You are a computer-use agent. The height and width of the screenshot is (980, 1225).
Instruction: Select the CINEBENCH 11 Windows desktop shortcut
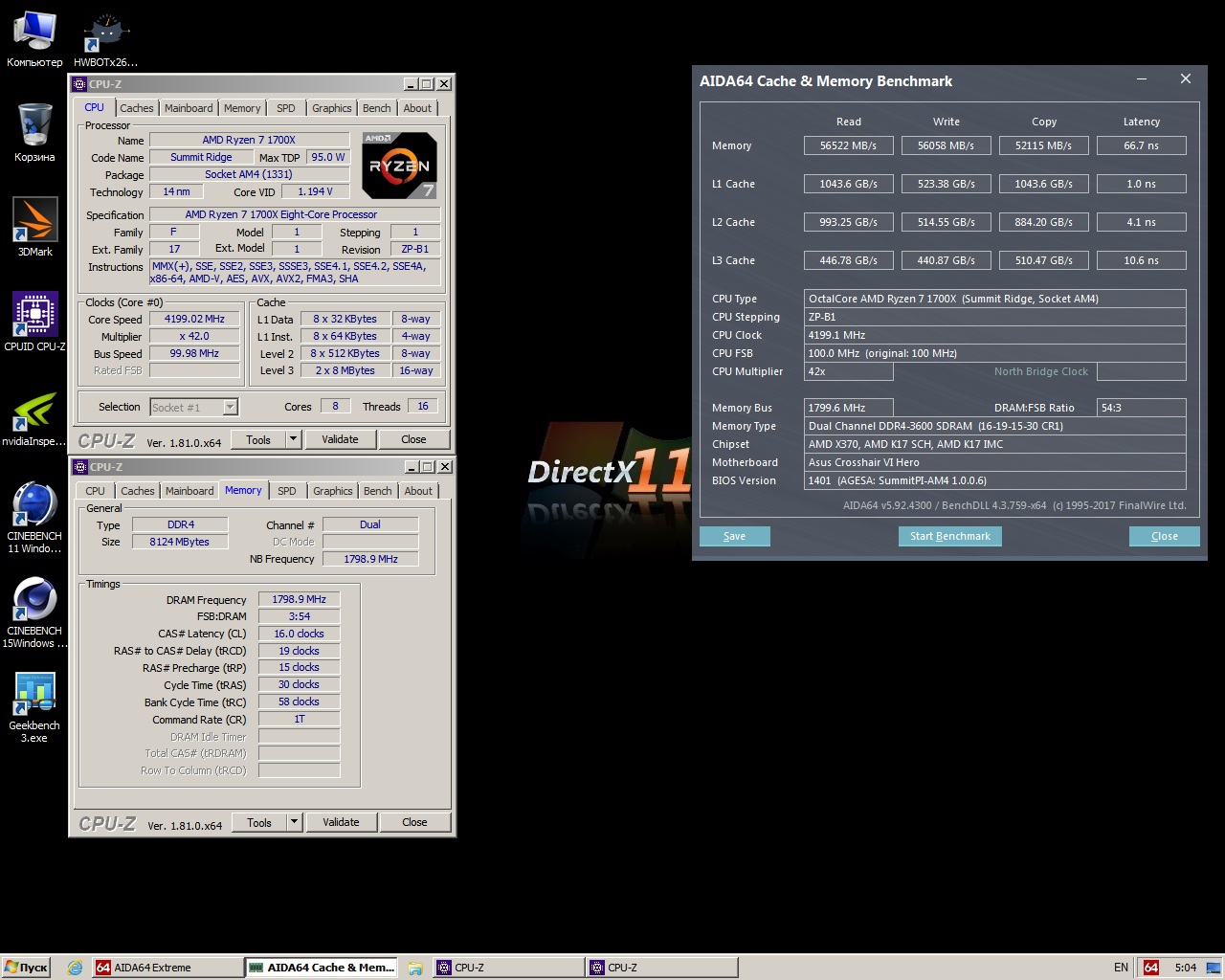34,518
